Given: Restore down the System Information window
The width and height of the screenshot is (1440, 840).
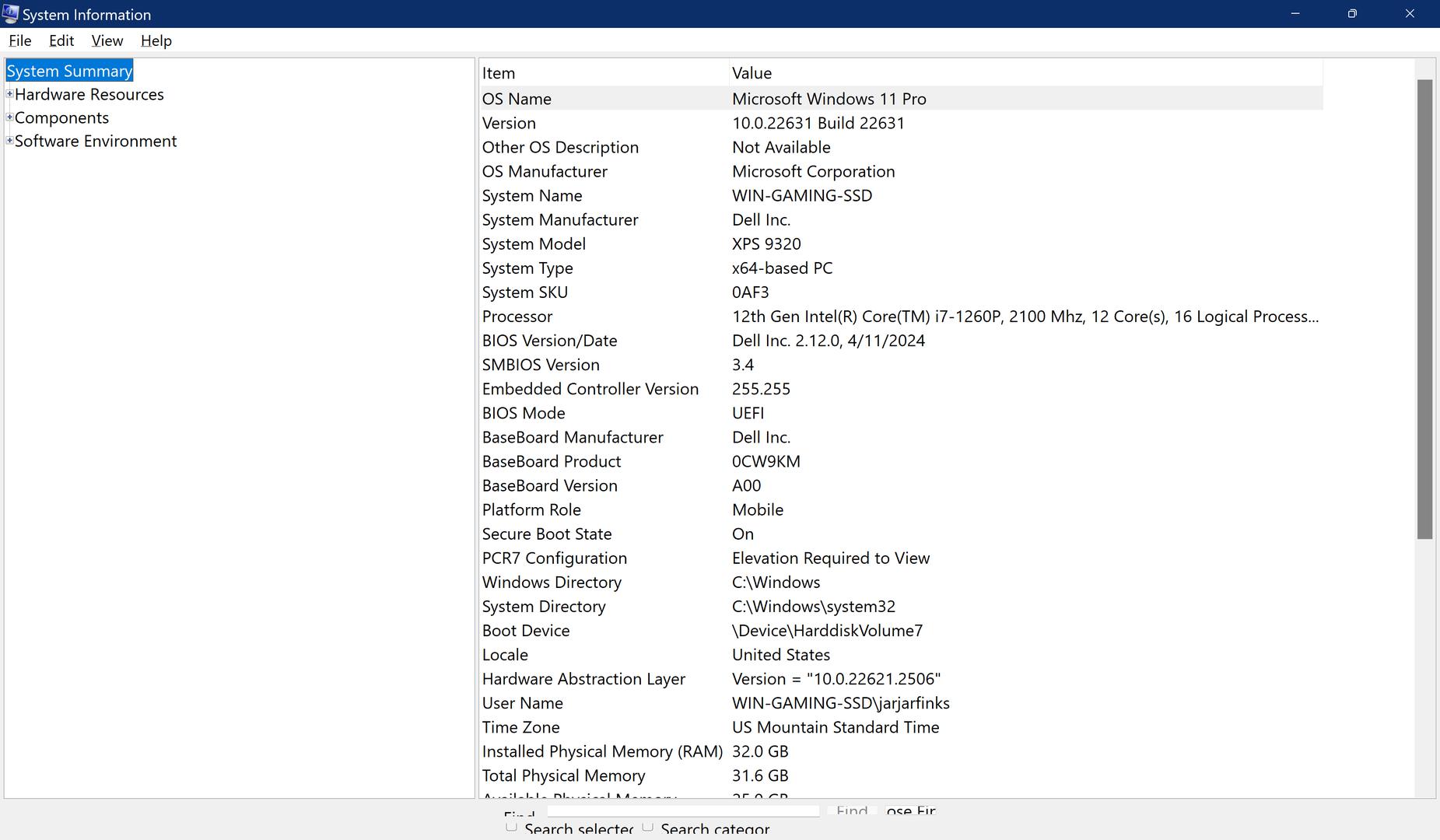Looking at the screenshot, I should point(1352,13).
